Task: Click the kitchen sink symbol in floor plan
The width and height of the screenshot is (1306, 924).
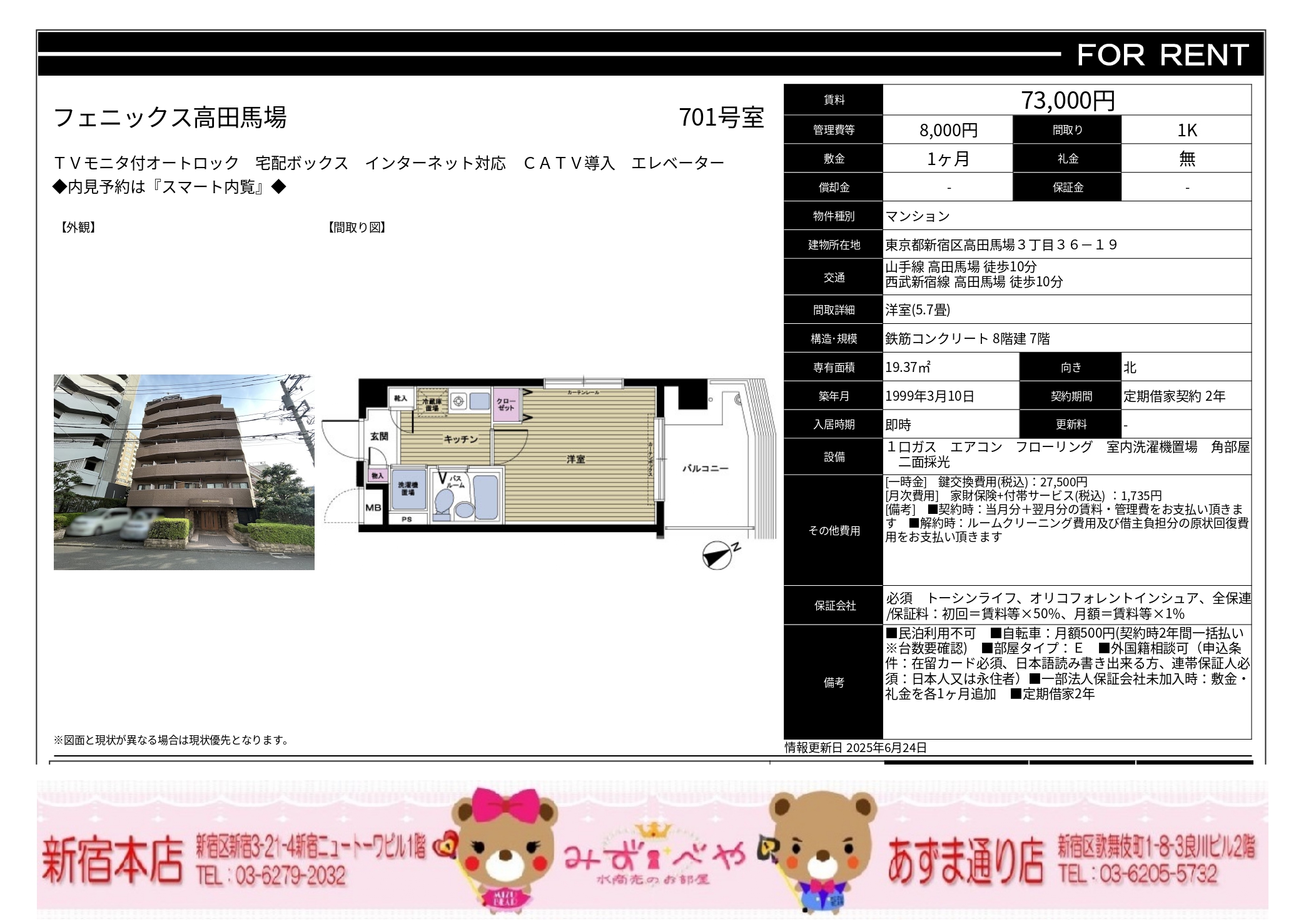Action: [479, 401]
